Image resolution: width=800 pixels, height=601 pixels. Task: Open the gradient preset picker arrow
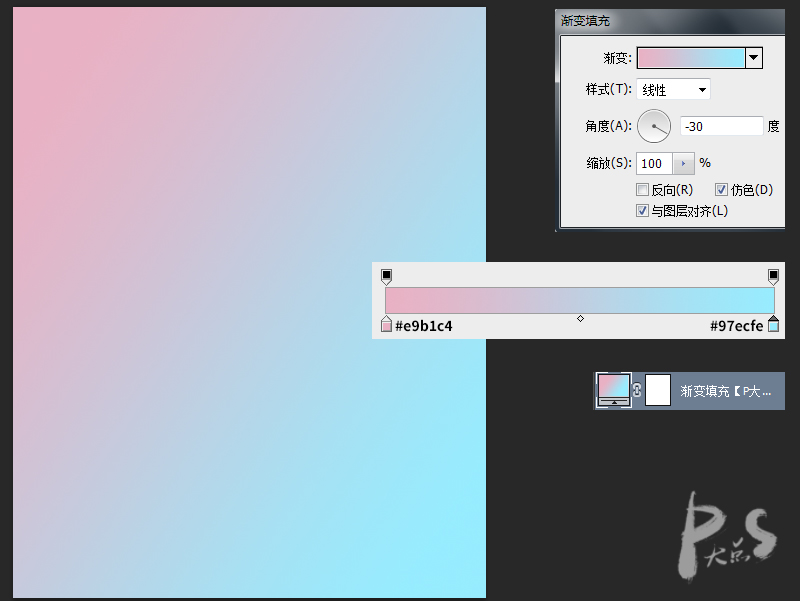(754, 58)
